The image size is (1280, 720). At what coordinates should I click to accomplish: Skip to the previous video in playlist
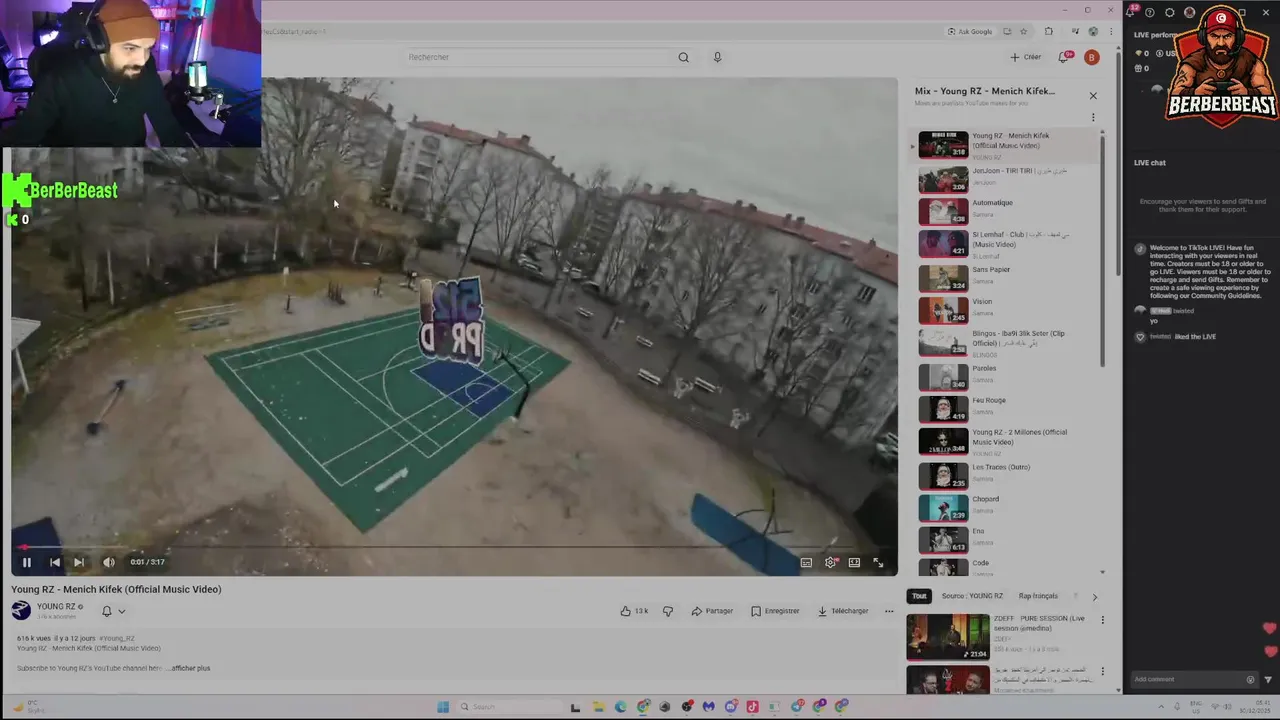pos(55,562)
